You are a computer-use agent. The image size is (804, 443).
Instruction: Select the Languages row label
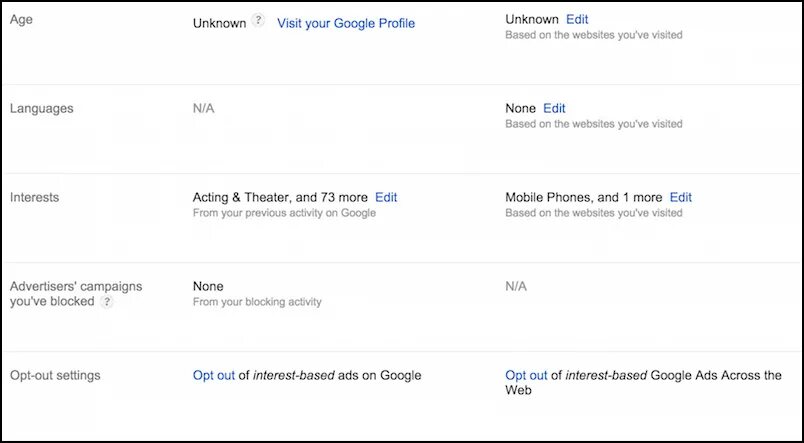click(x=40, y=107)
